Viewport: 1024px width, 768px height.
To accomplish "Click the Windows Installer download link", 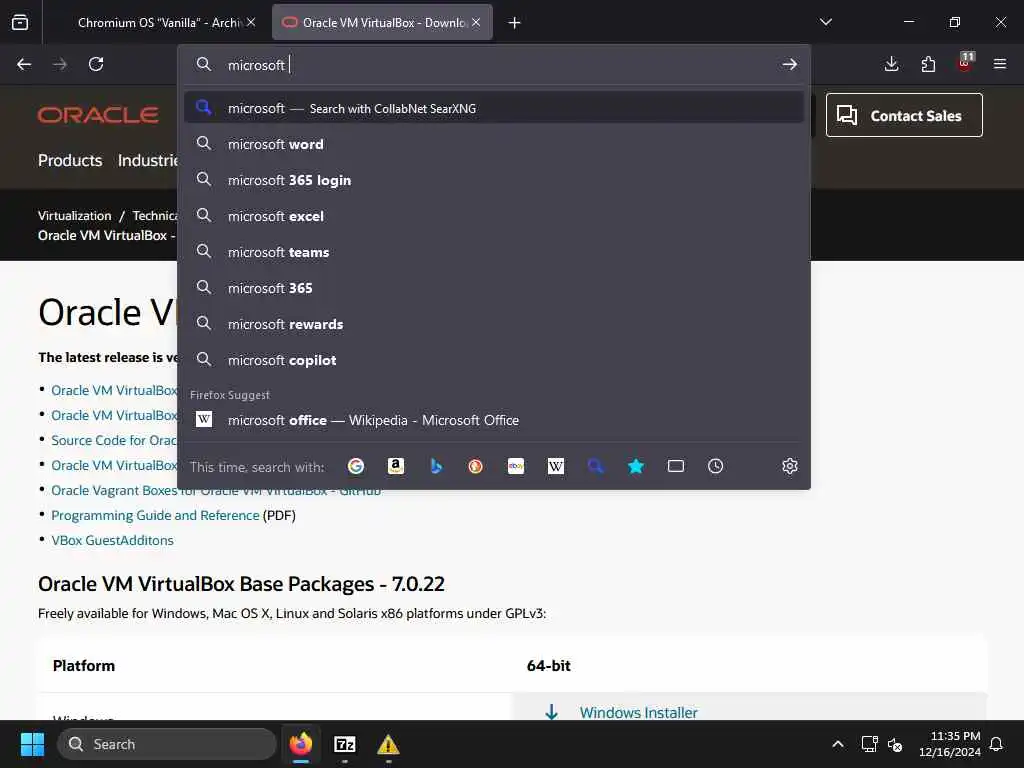I will 638,712.
